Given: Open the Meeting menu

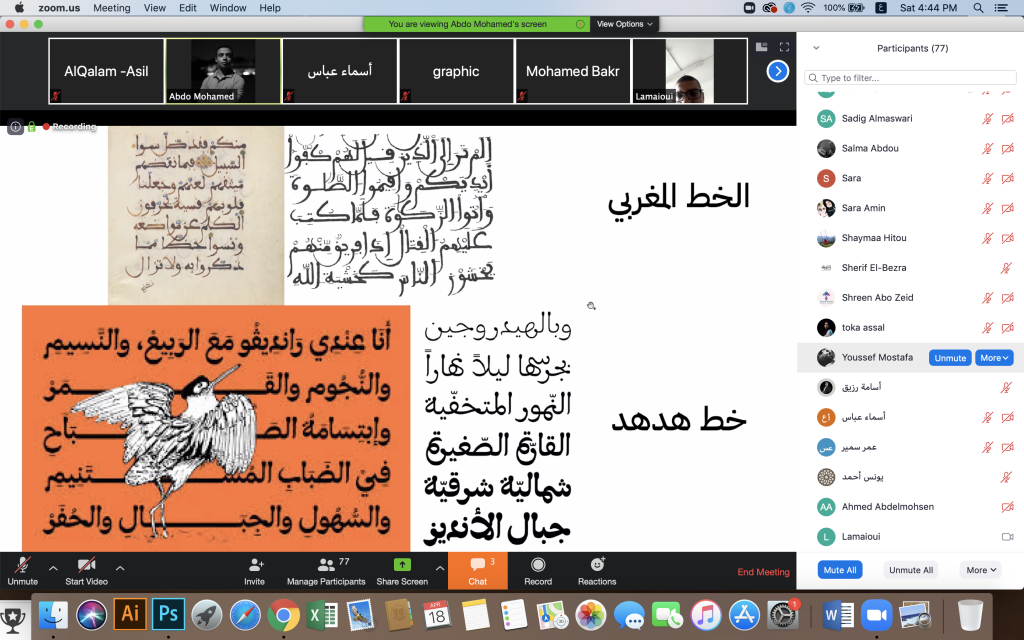Looking at the screenshot, I should pos(112,8).
